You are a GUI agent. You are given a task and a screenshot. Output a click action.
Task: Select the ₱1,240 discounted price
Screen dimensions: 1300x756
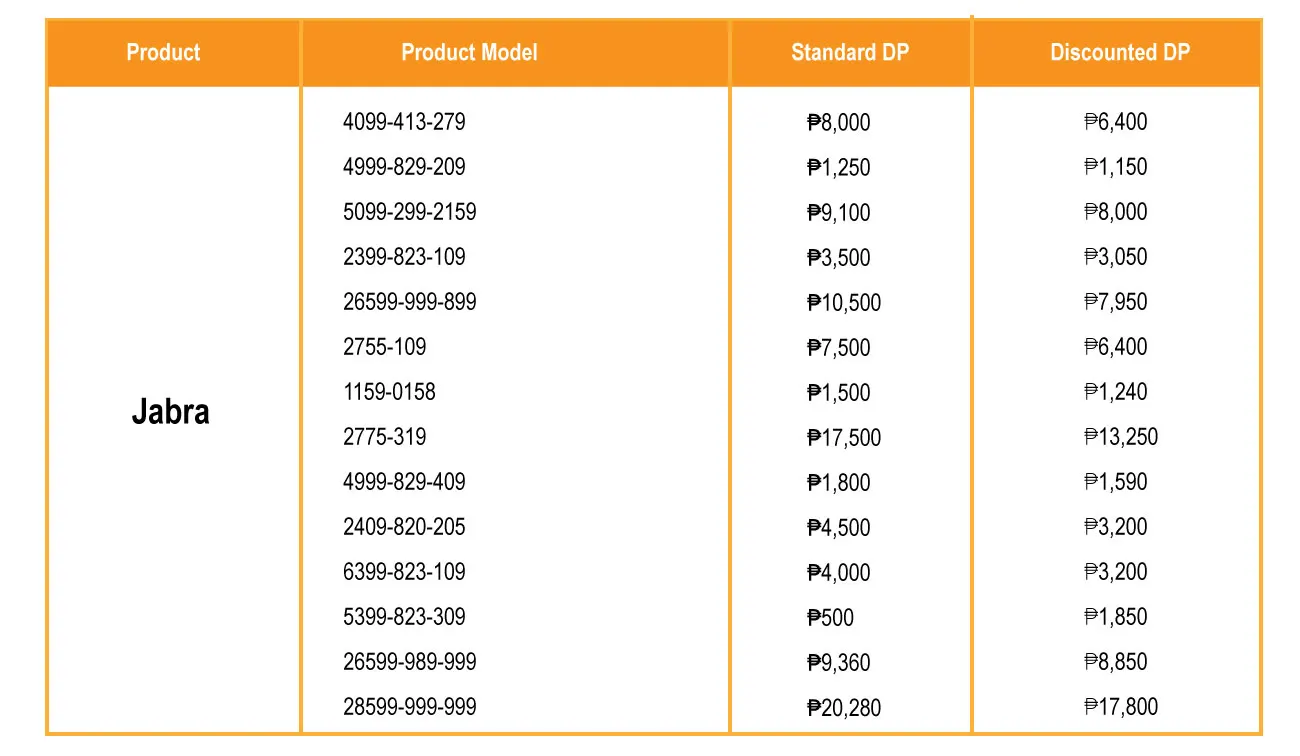[x=1116, y=392]
